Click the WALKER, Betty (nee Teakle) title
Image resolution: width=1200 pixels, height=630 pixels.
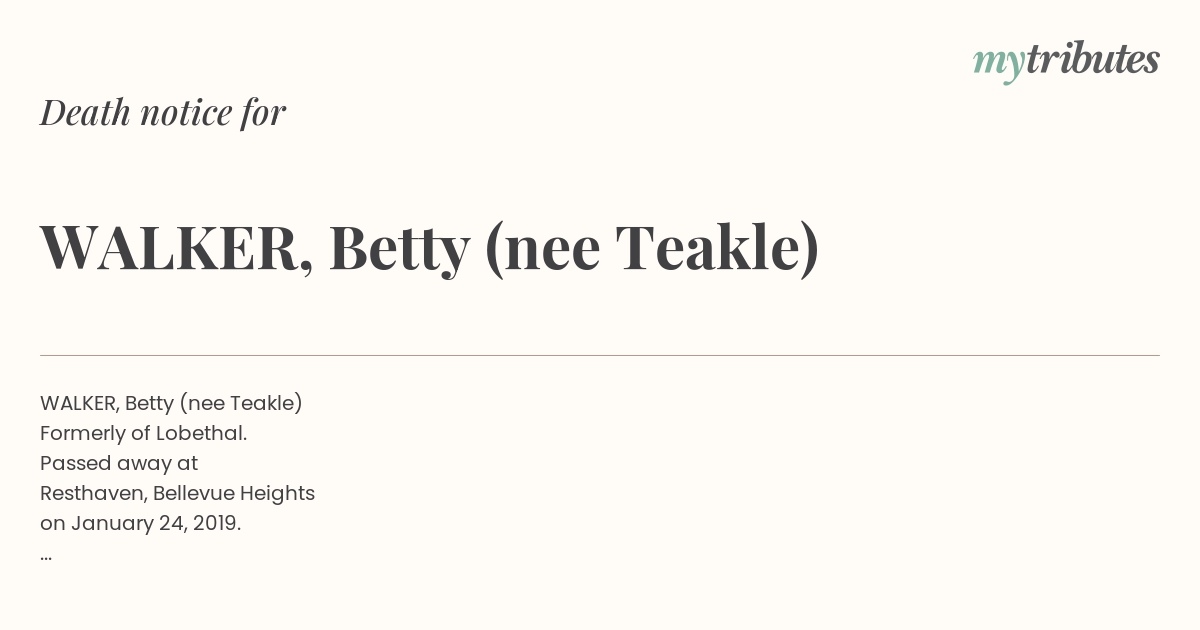[430, 248]
